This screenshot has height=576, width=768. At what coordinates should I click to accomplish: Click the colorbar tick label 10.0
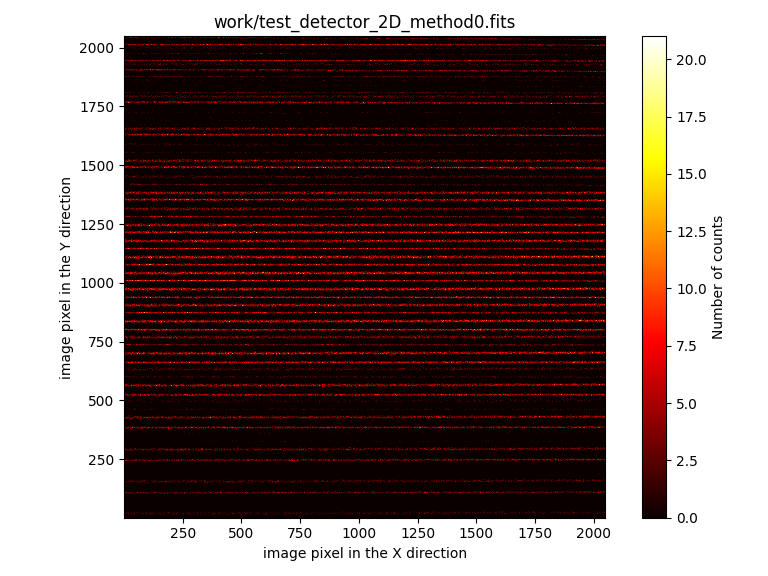[x=690, y=289]
